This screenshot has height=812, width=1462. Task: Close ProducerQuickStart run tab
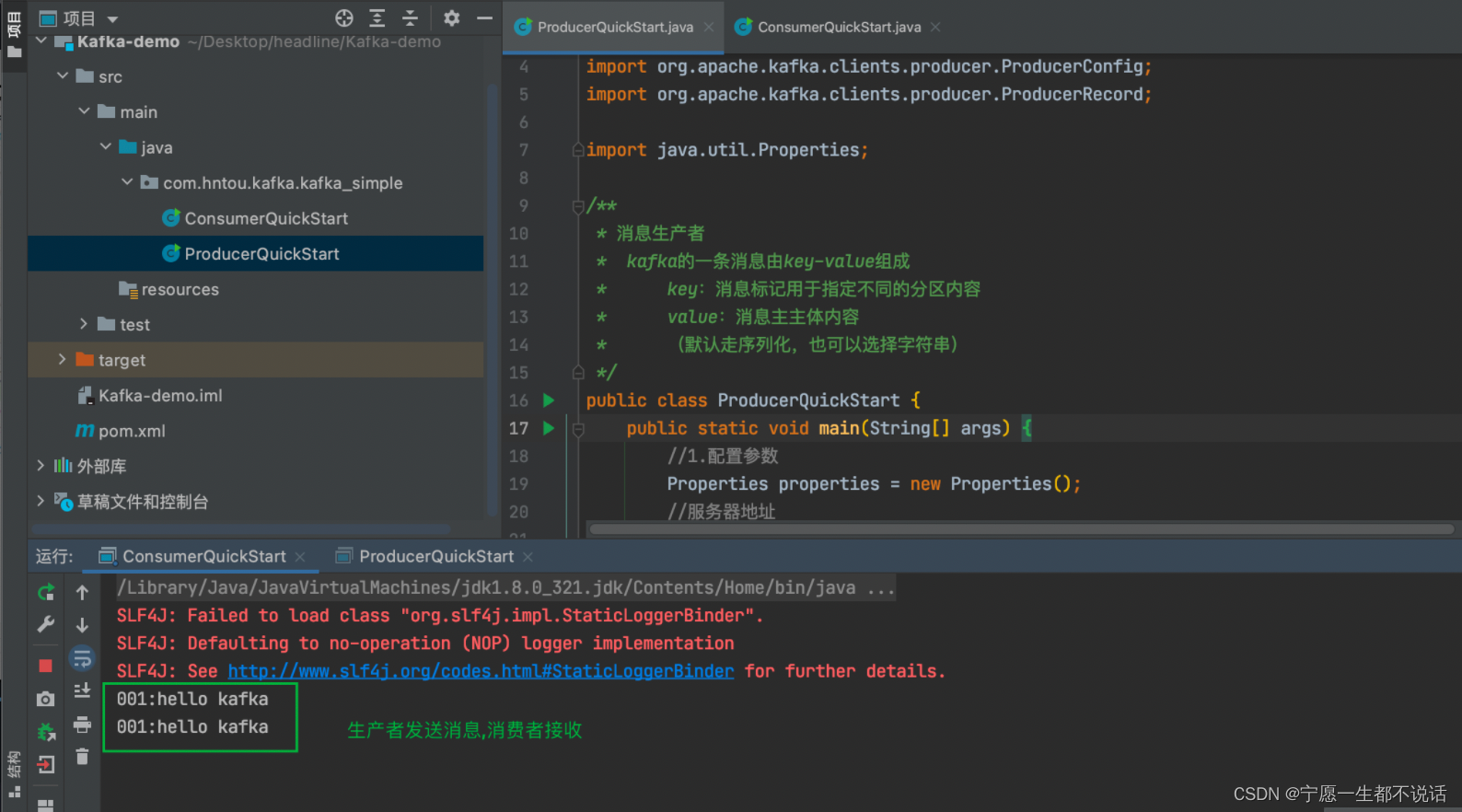528,557
